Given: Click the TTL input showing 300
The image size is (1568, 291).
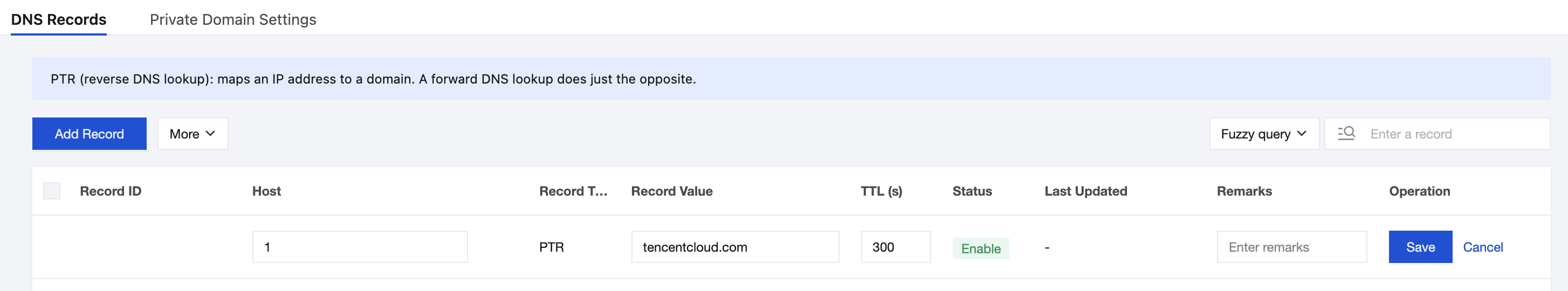Looking at the screenshot, I should click(895, 247).
